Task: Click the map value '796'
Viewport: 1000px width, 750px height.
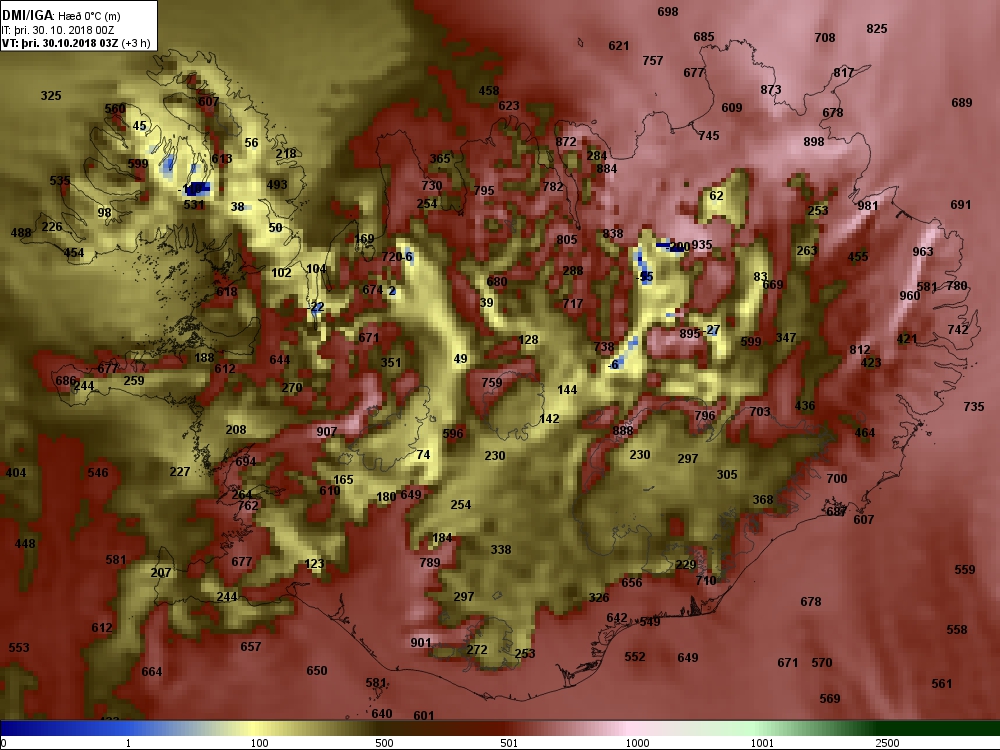Action: 705,415
